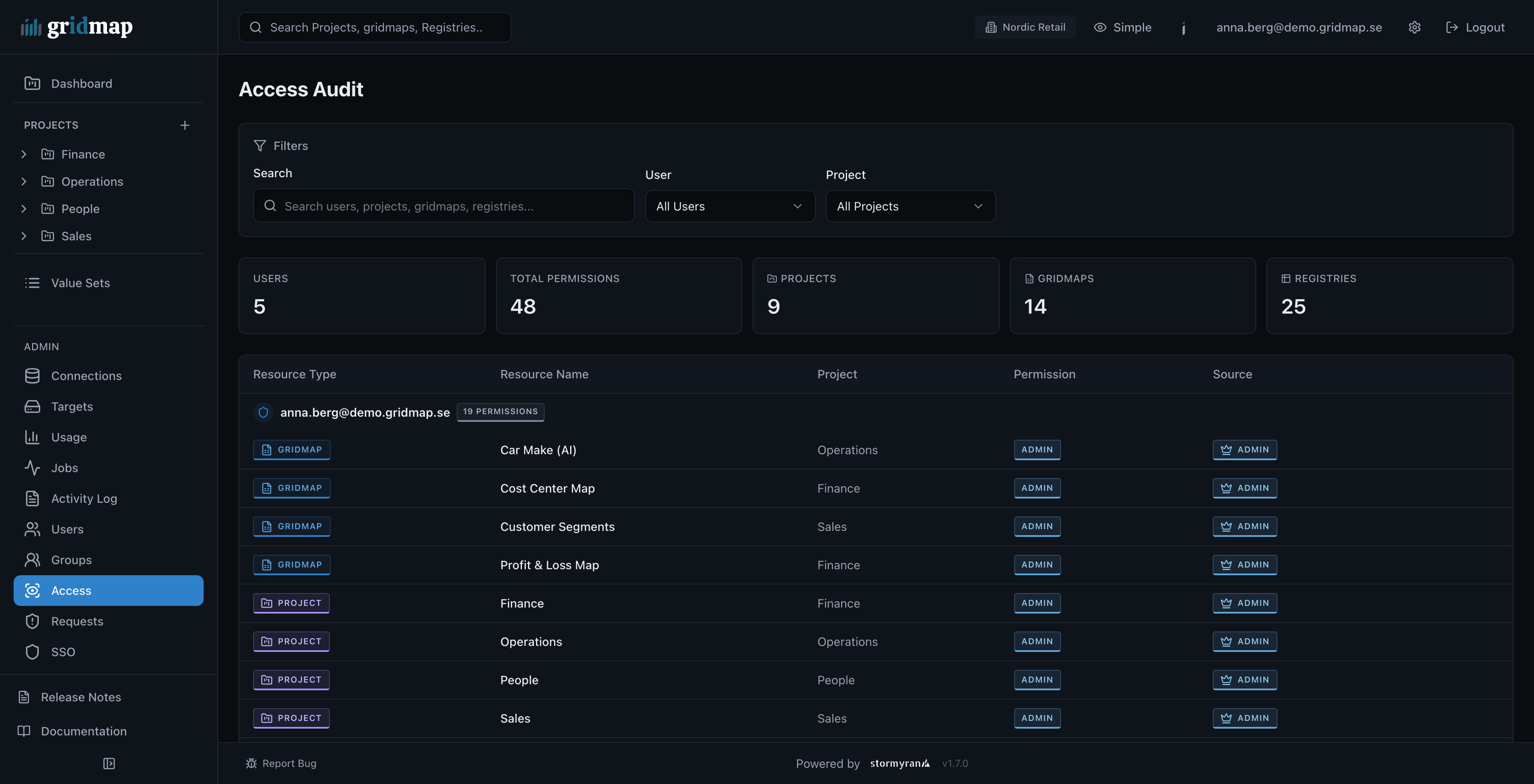Click the Projects count card
Screen dimensions: 1534x784
tap(876, 296)
